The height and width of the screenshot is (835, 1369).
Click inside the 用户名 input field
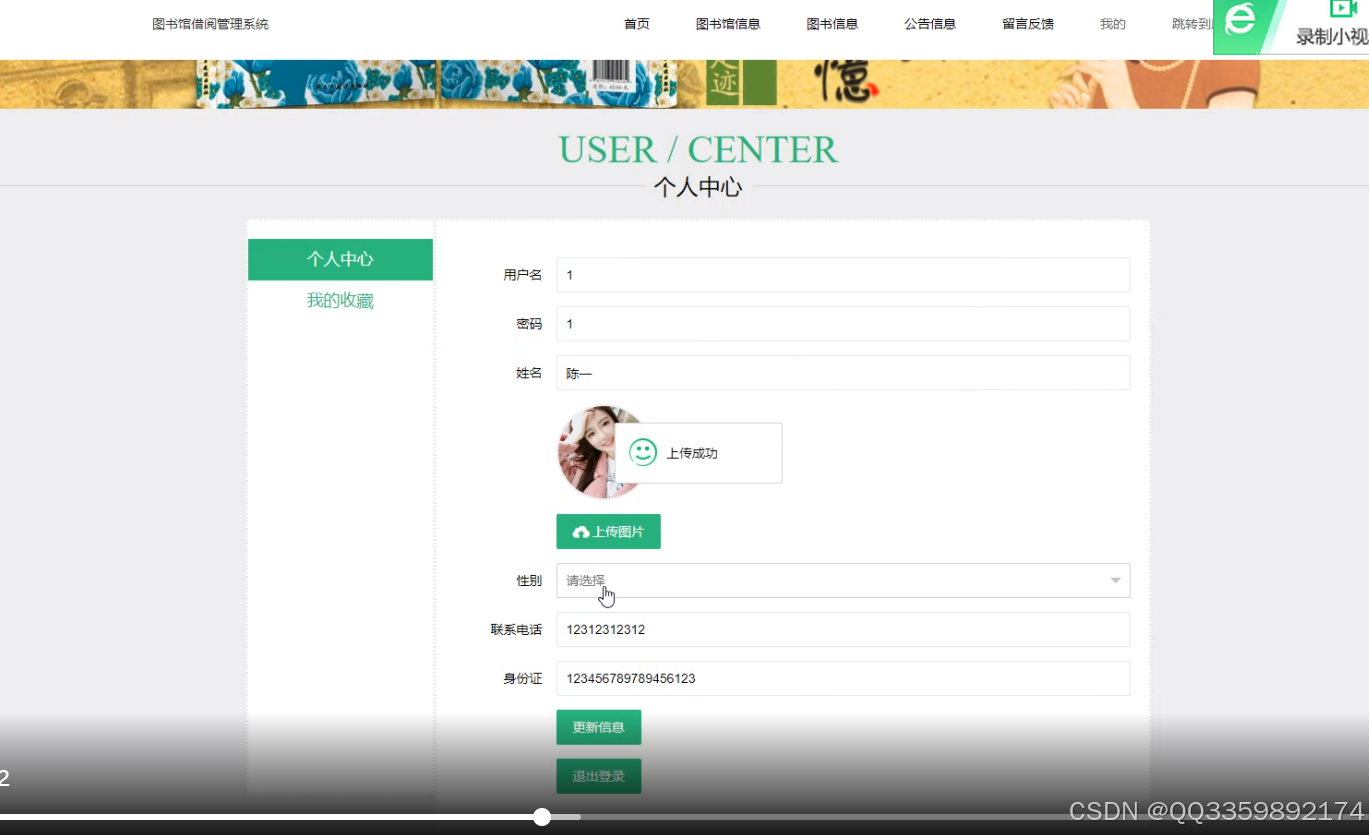843,275
